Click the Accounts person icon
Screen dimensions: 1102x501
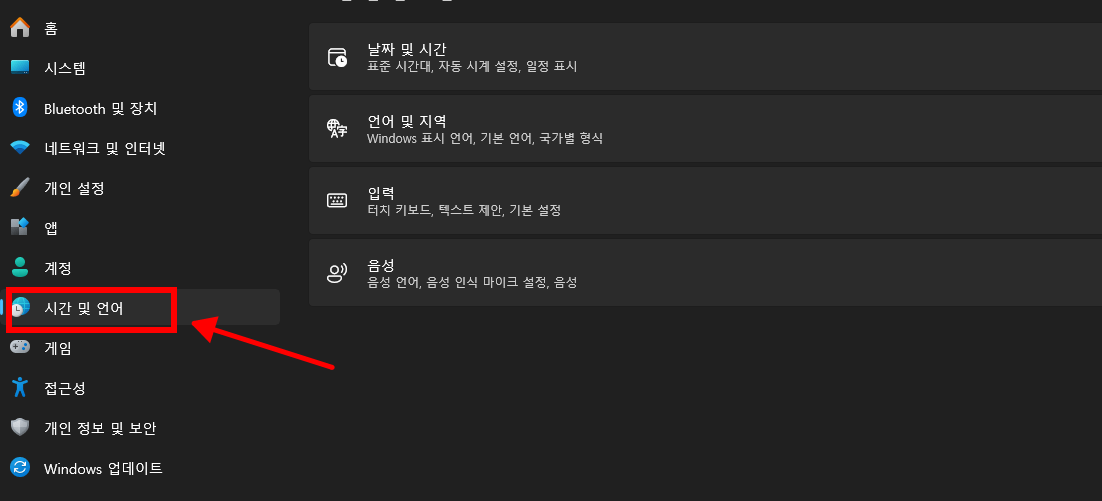pyautogui.click(x=20, y=267)
